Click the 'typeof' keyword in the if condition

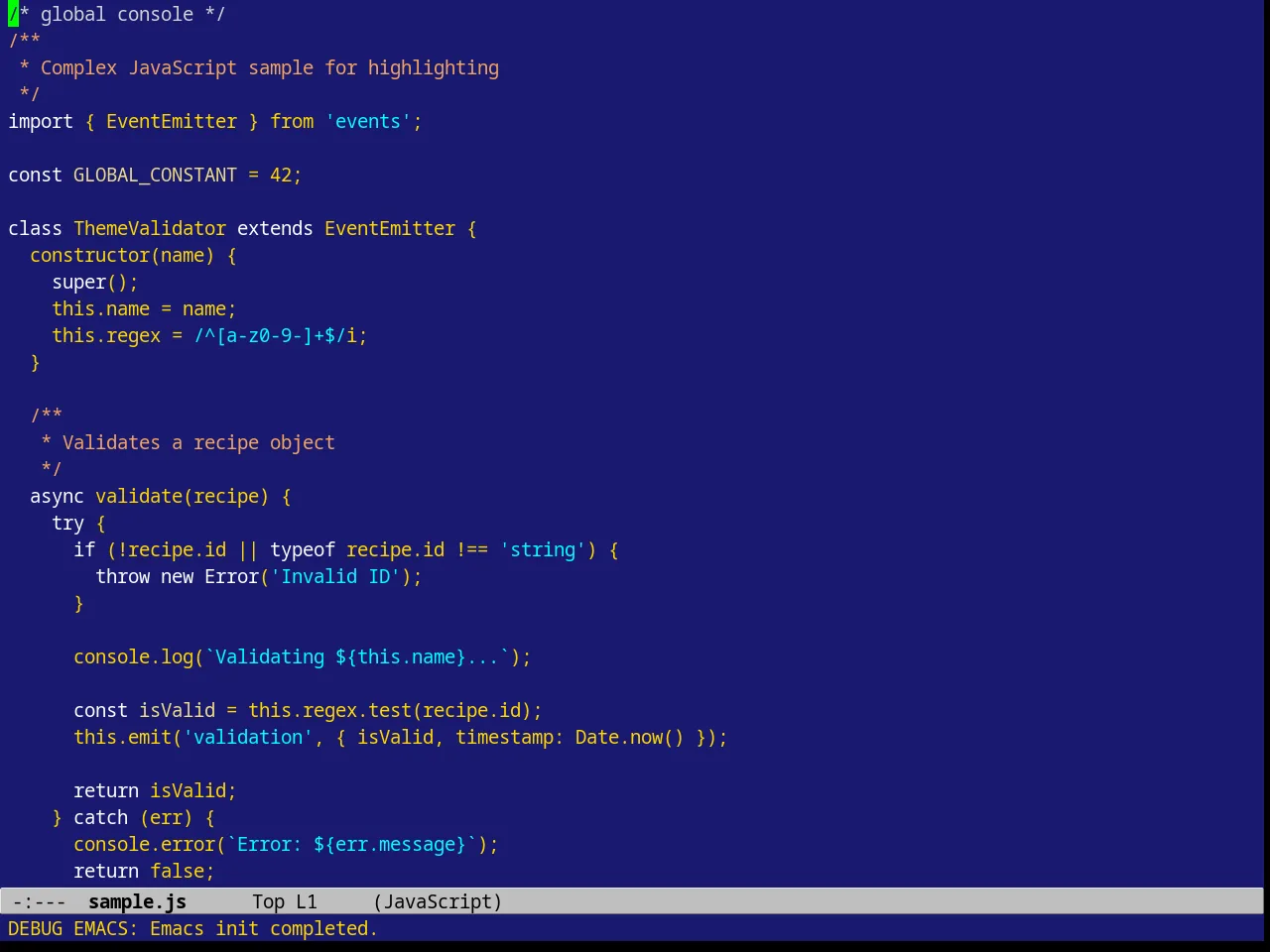coord(303,549)
